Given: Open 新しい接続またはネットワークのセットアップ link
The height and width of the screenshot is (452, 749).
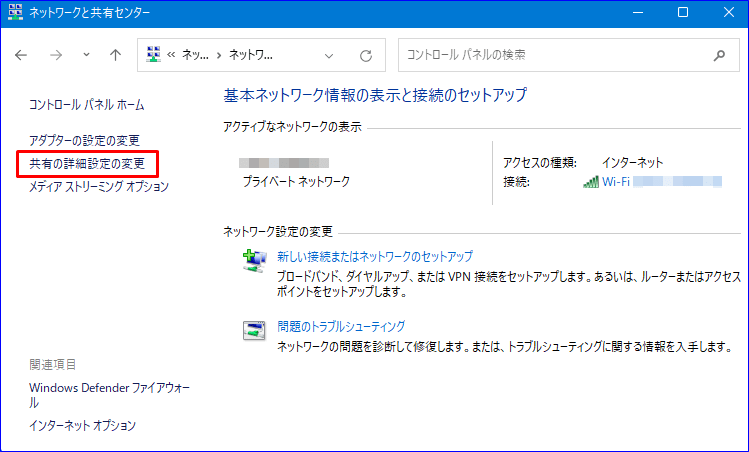Looking at the screenshot, I should (375, 256).
